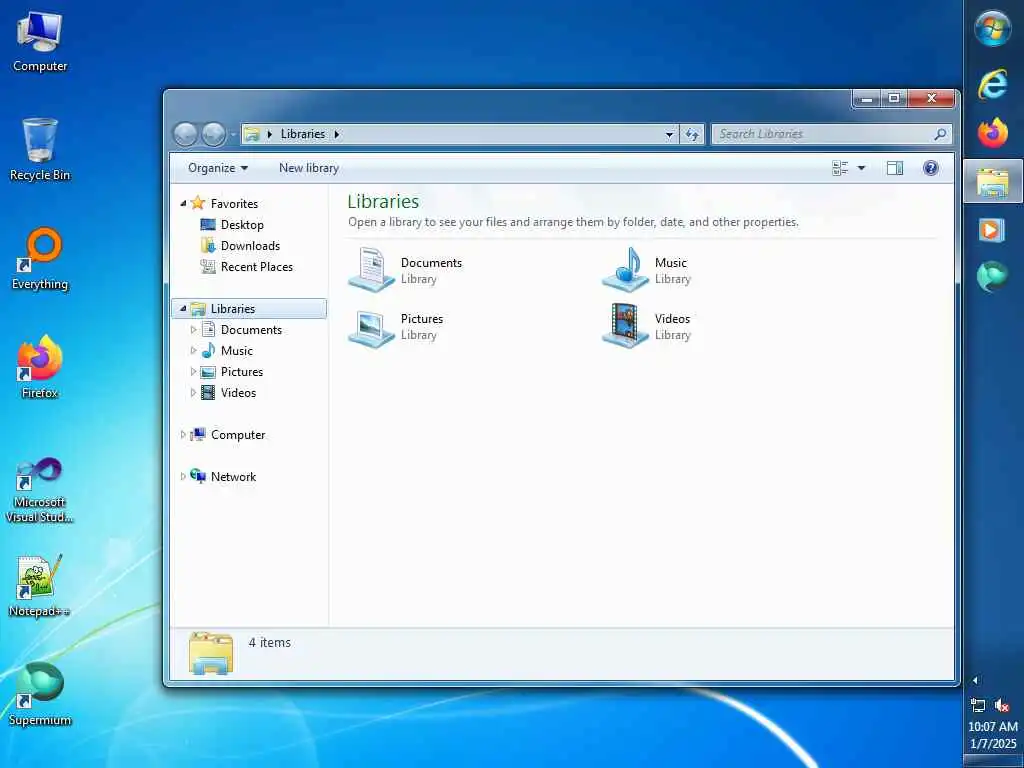Image resolution: width=1024 pixels, height=768 pixels.
Task: Click the 4 items text in details pane
Action: (270, 643)
